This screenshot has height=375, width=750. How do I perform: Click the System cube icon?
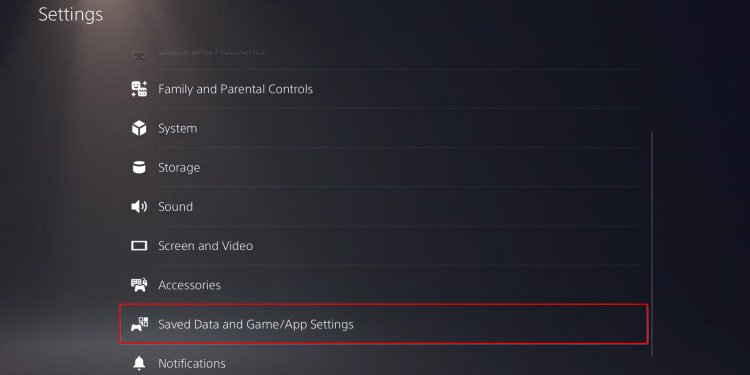click(x=139, y=128)
